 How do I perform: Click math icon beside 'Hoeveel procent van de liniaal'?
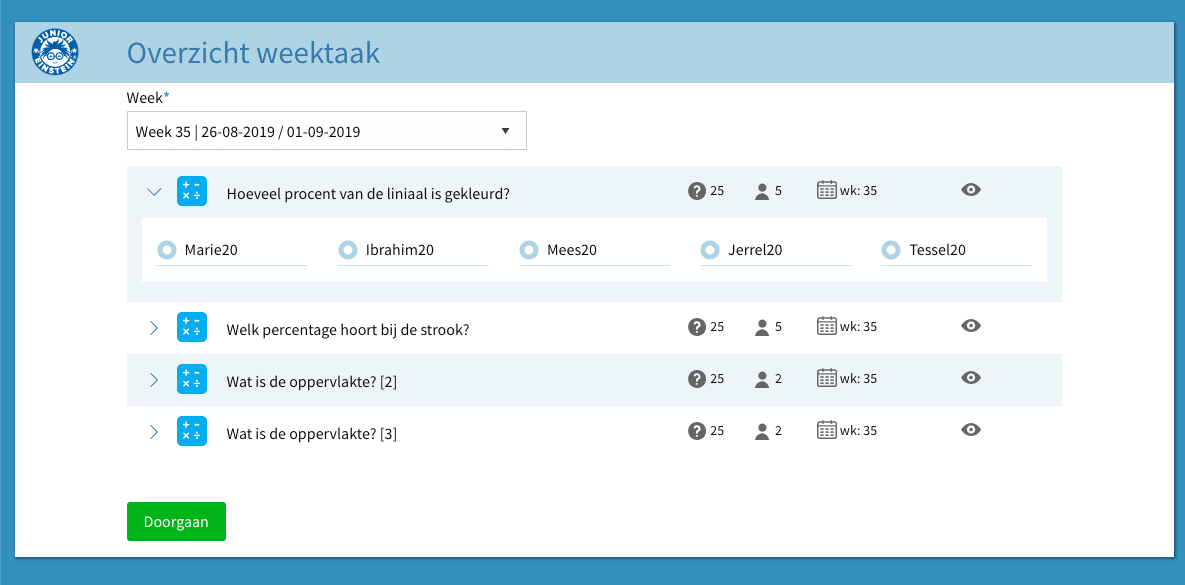click(x=192, y=191)
